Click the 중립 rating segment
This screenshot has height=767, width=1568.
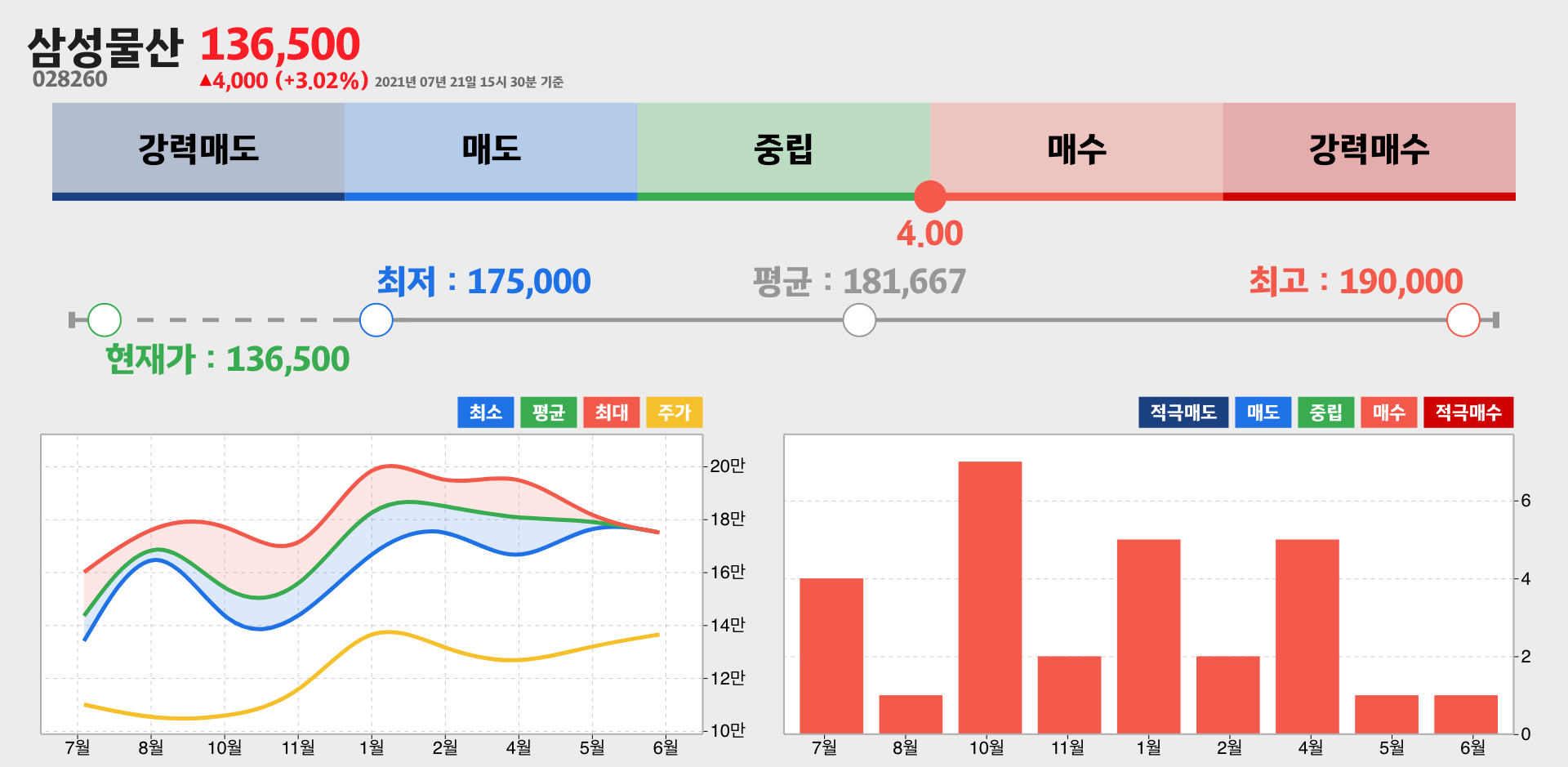click(x=784, y=151)
